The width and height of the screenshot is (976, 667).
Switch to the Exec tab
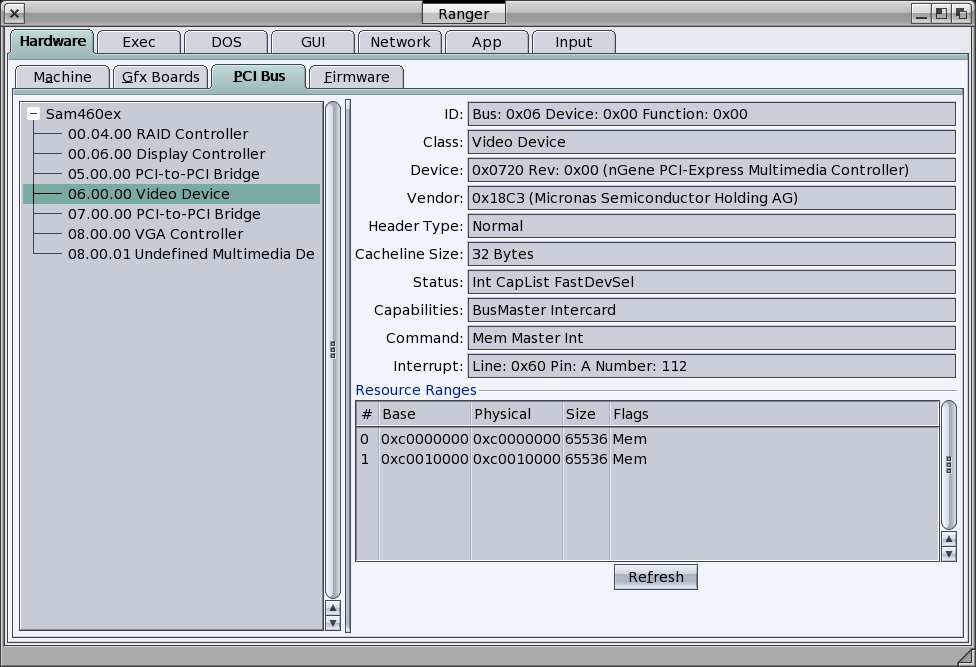(138, 42)
